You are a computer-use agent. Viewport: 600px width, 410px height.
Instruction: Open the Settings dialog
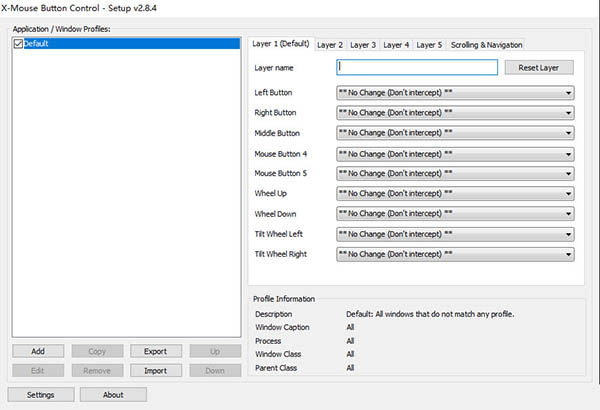41,394
